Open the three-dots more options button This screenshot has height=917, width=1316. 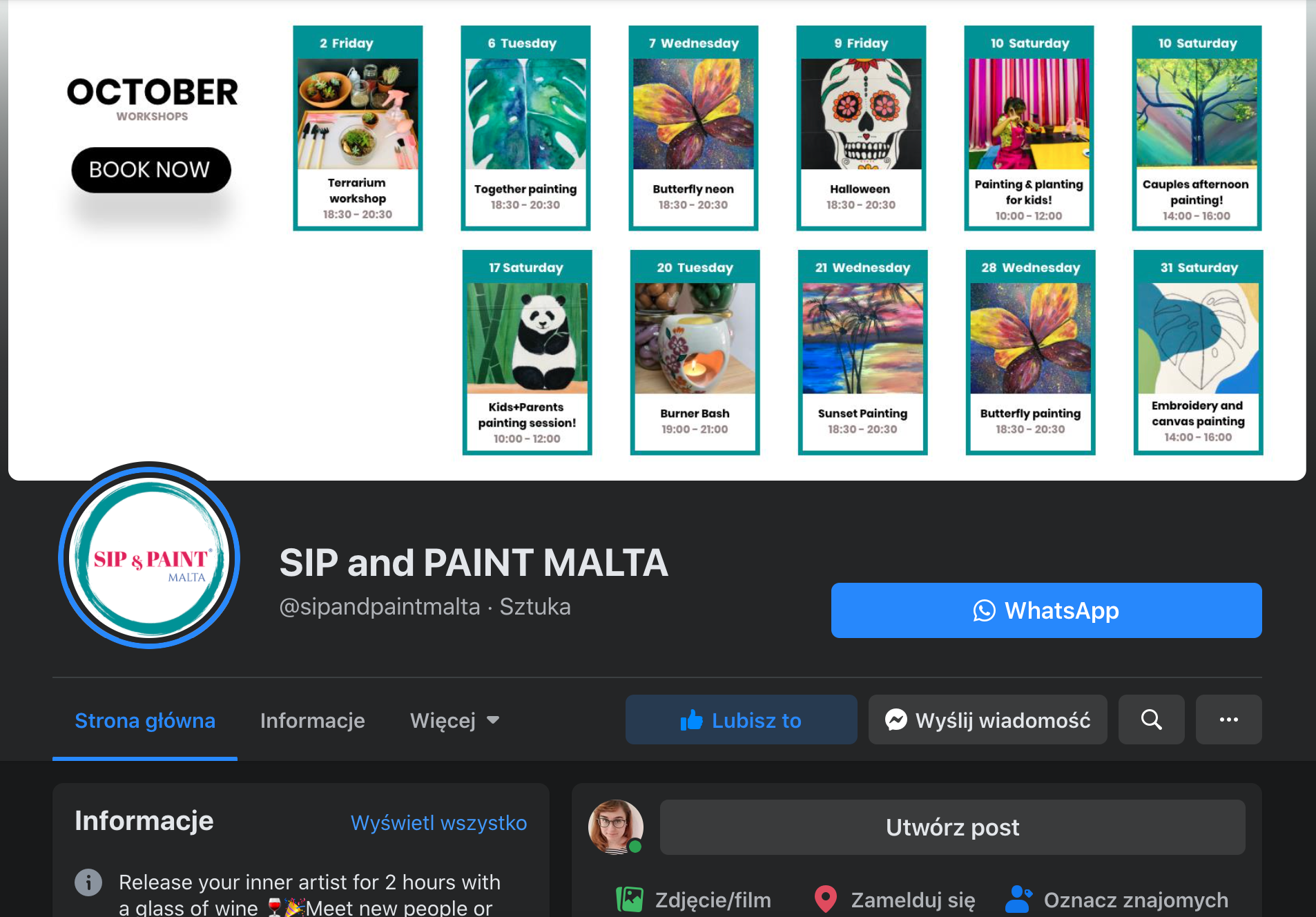1228,720
